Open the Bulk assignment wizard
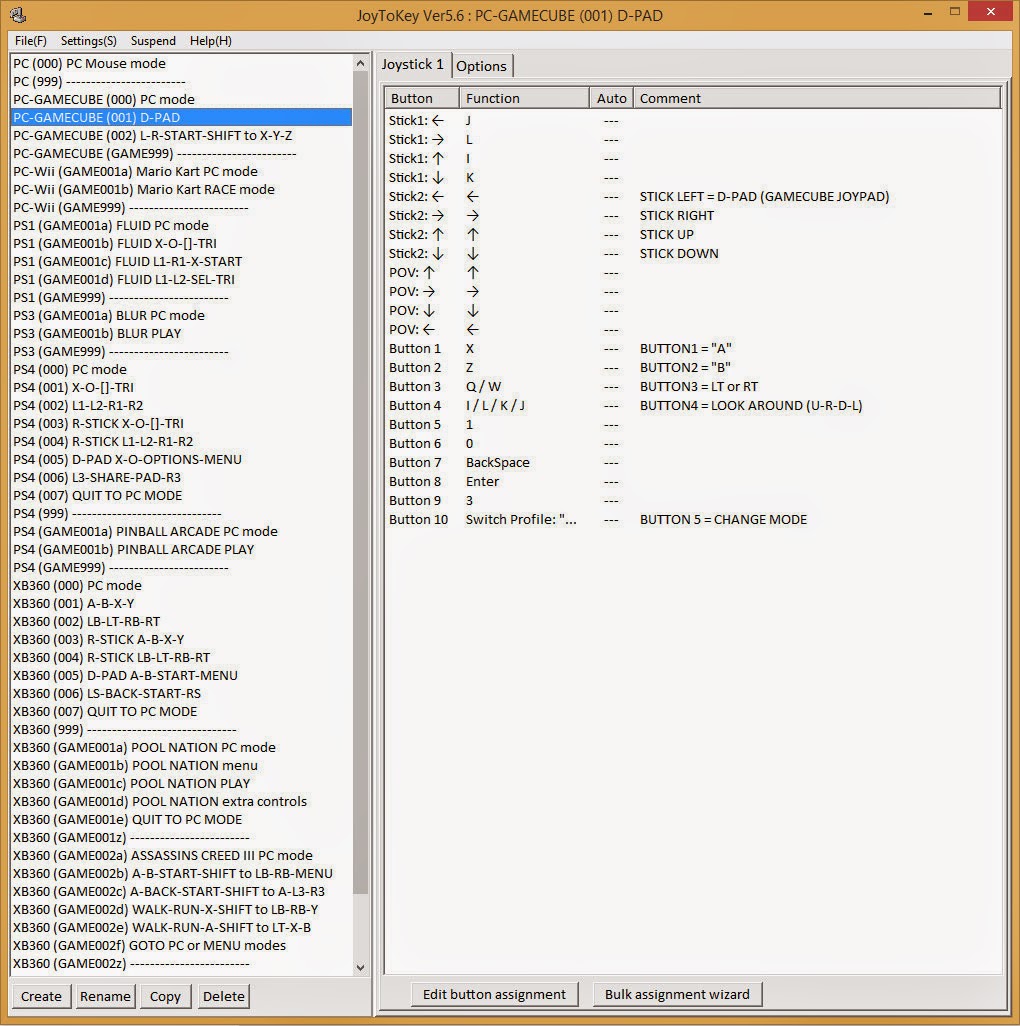Viewport: 1020px width, 1026px height. click(677, 994)
